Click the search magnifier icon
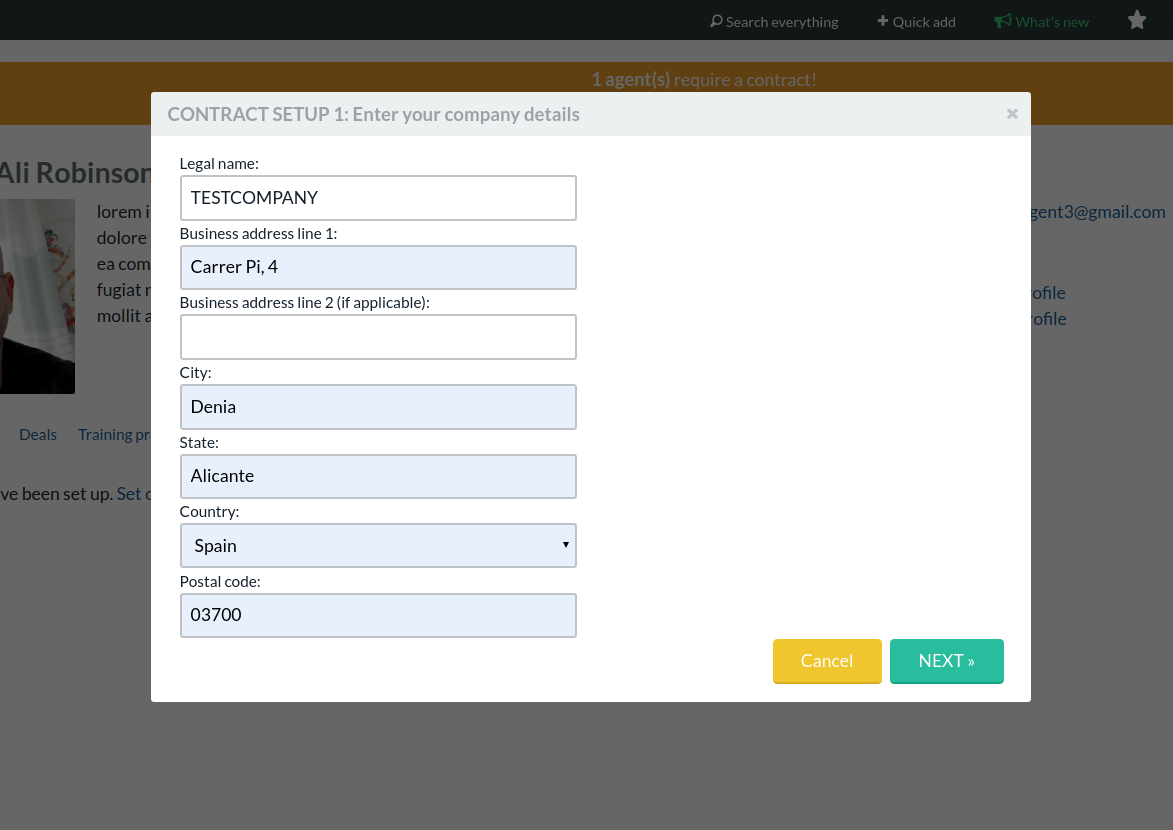 pyautogui.click(x=715, y=20)
